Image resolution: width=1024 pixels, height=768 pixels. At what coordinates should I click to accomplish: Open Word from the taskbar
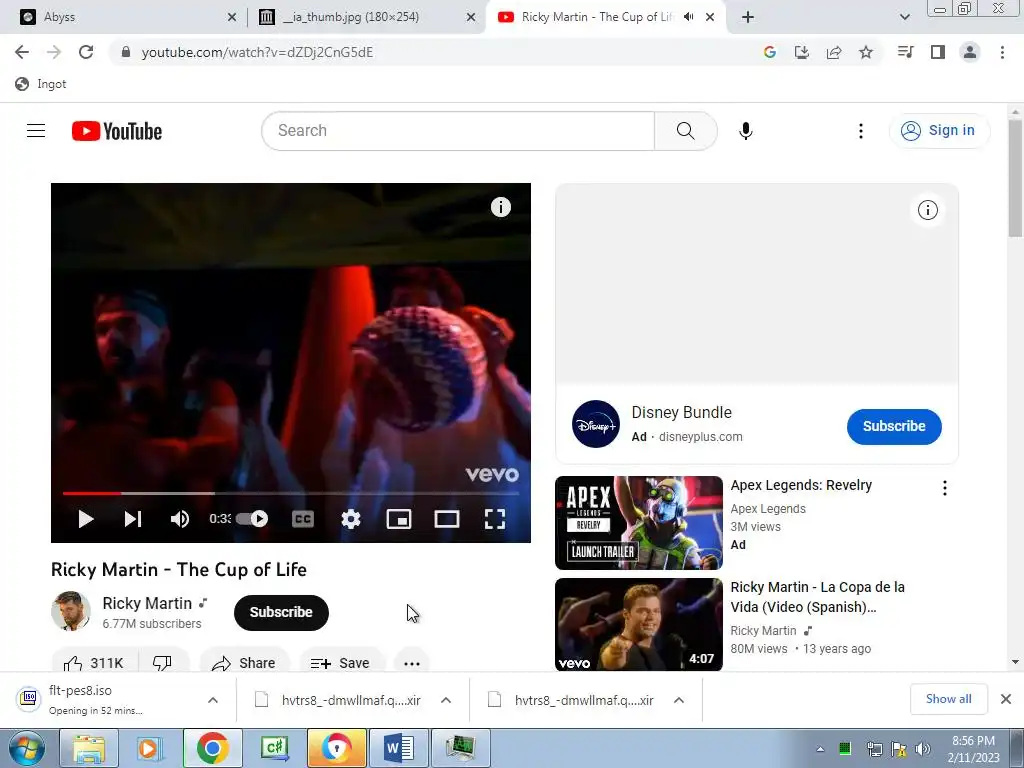coord(398,748)
